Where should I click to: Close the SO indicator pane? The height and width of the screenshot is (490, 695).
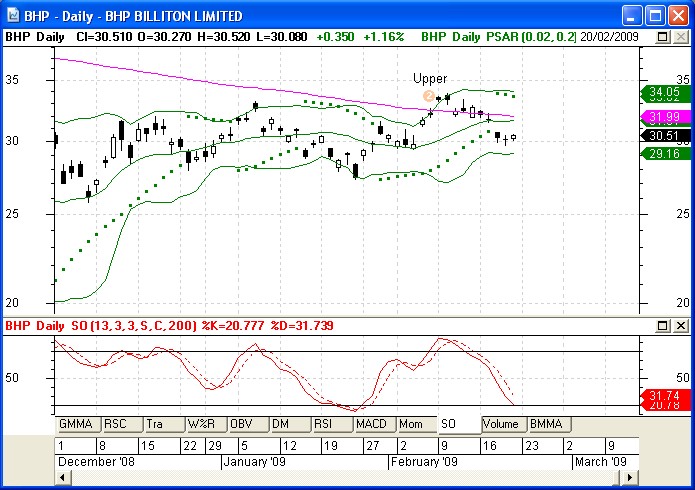[681, 326]
